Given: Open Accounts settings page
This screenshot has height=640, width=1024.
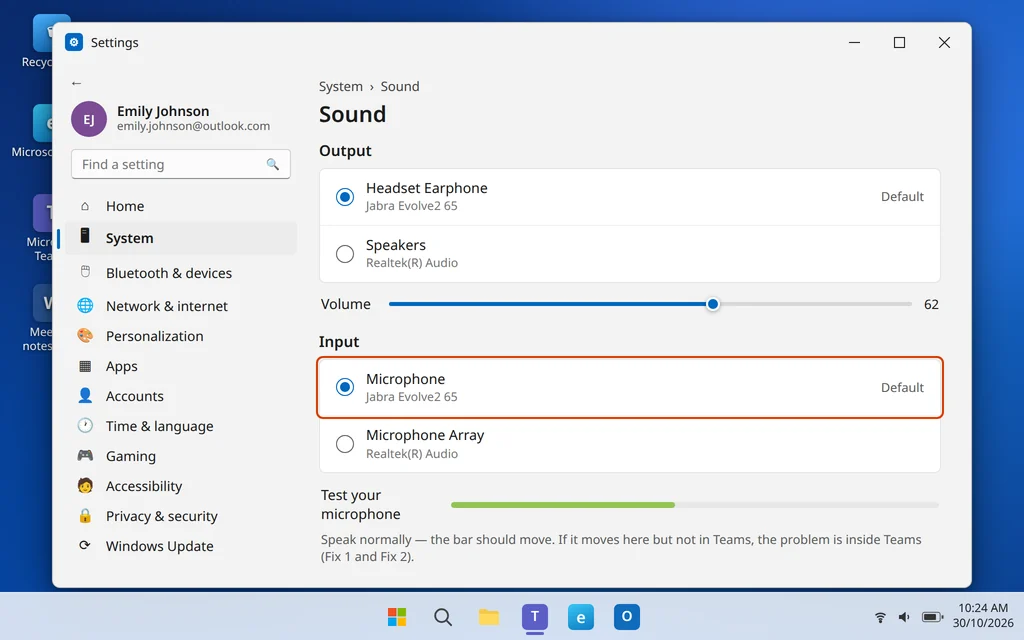Looking at the screenshot, I should coord(180,396).
